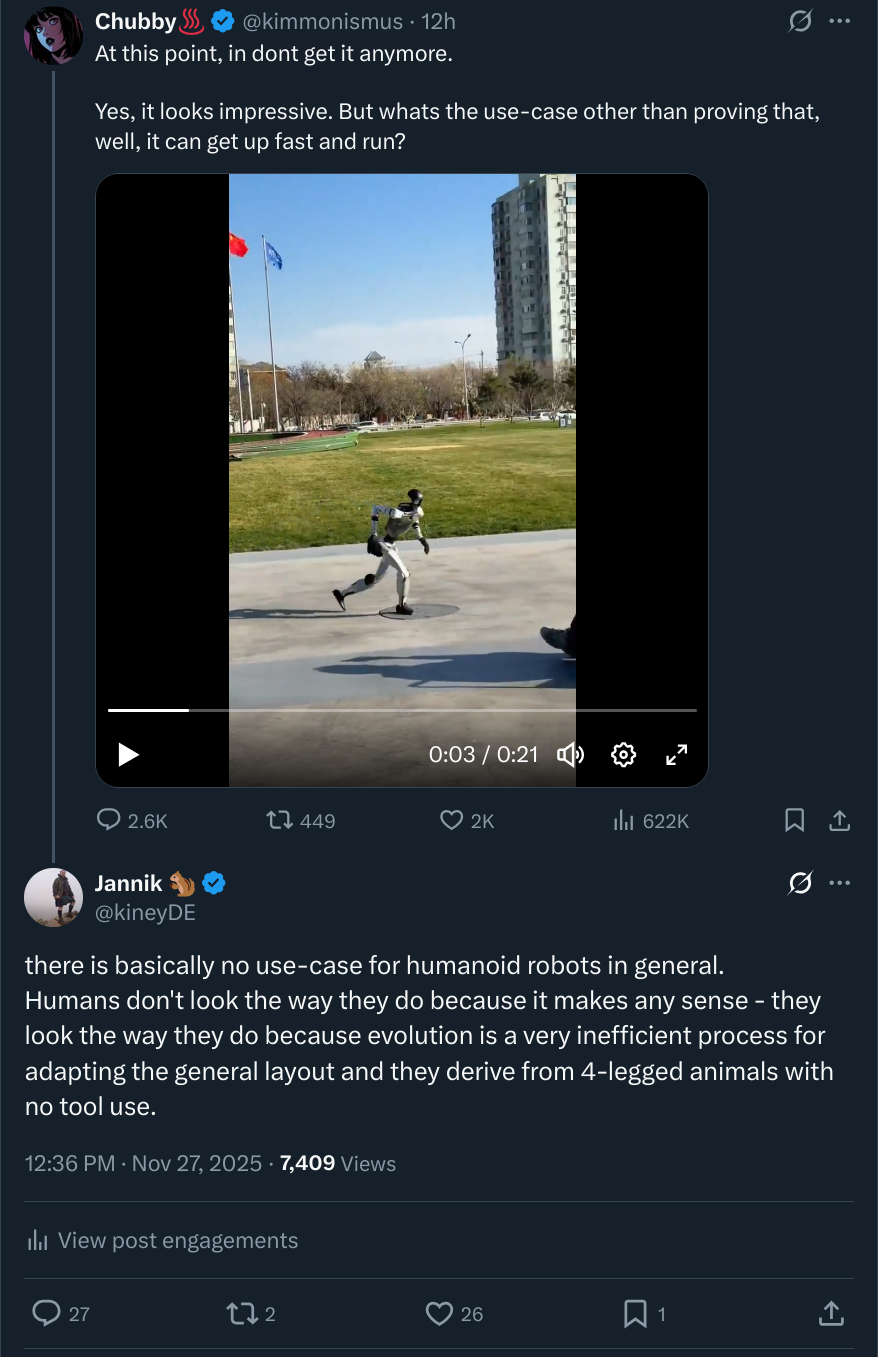Open the more options menu on Chubby's post
The width and height of the screenshot is (878, 1357).
(840, 20)
